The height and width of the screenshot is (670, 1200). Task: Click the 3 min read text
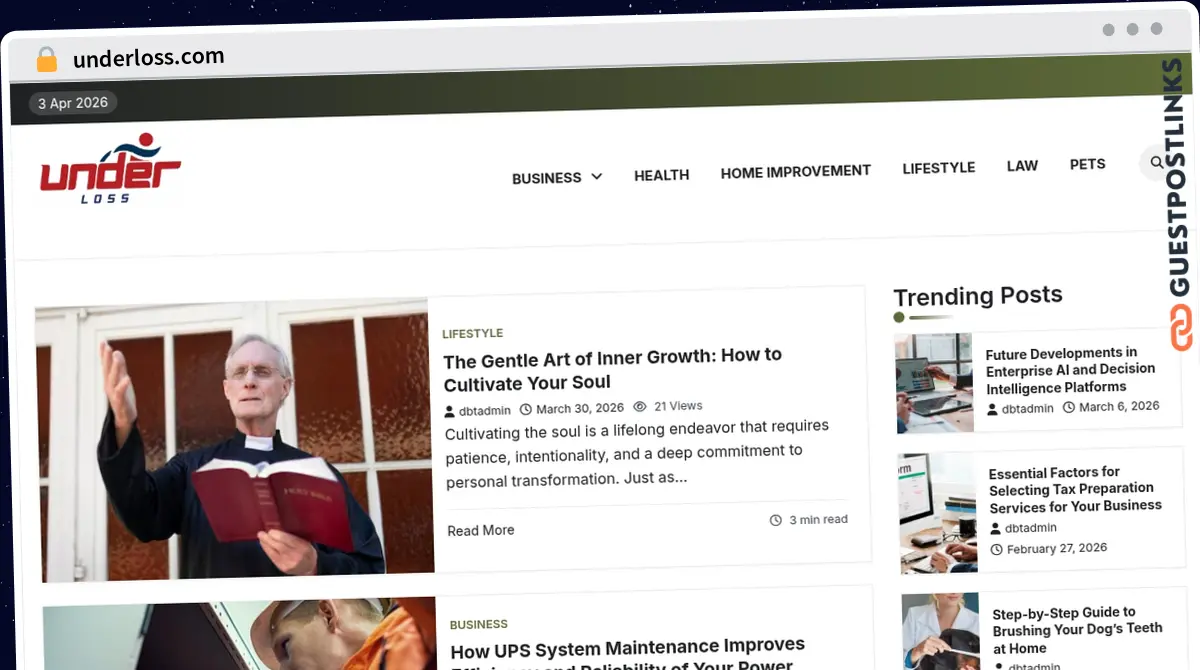tap(818, 520)
